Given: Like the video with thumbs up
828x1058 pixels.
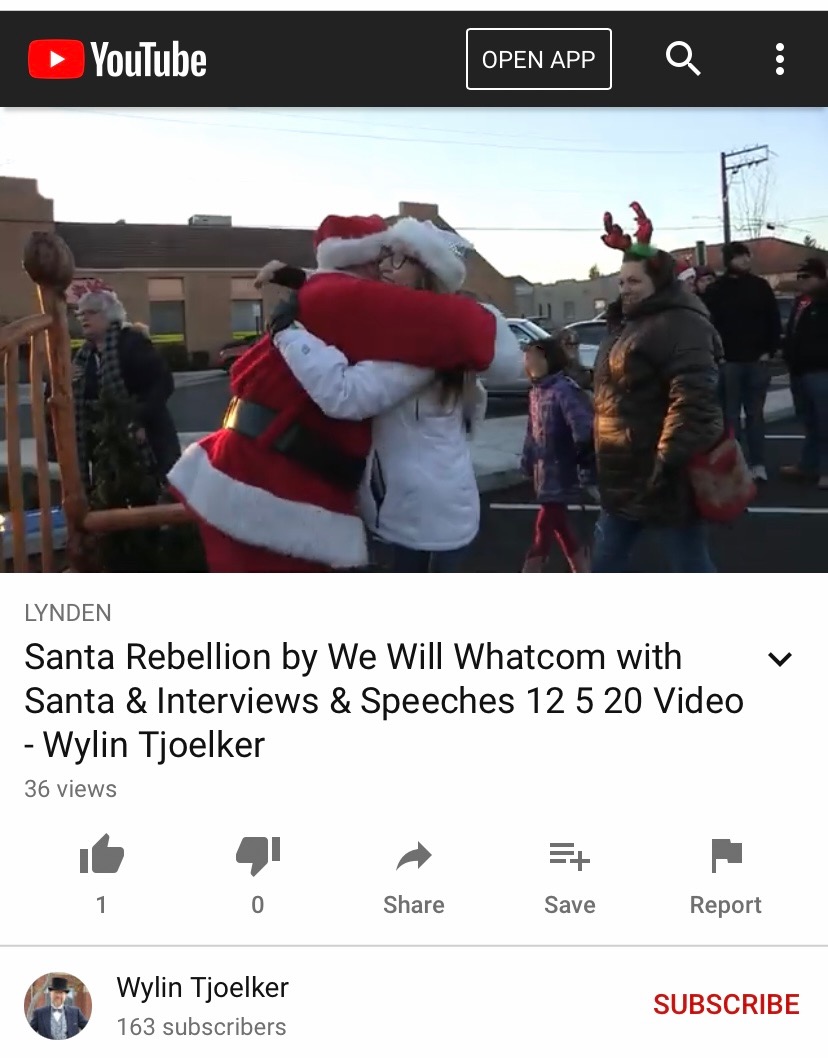Looking at the screenshot, I should (x=101, y=855).
